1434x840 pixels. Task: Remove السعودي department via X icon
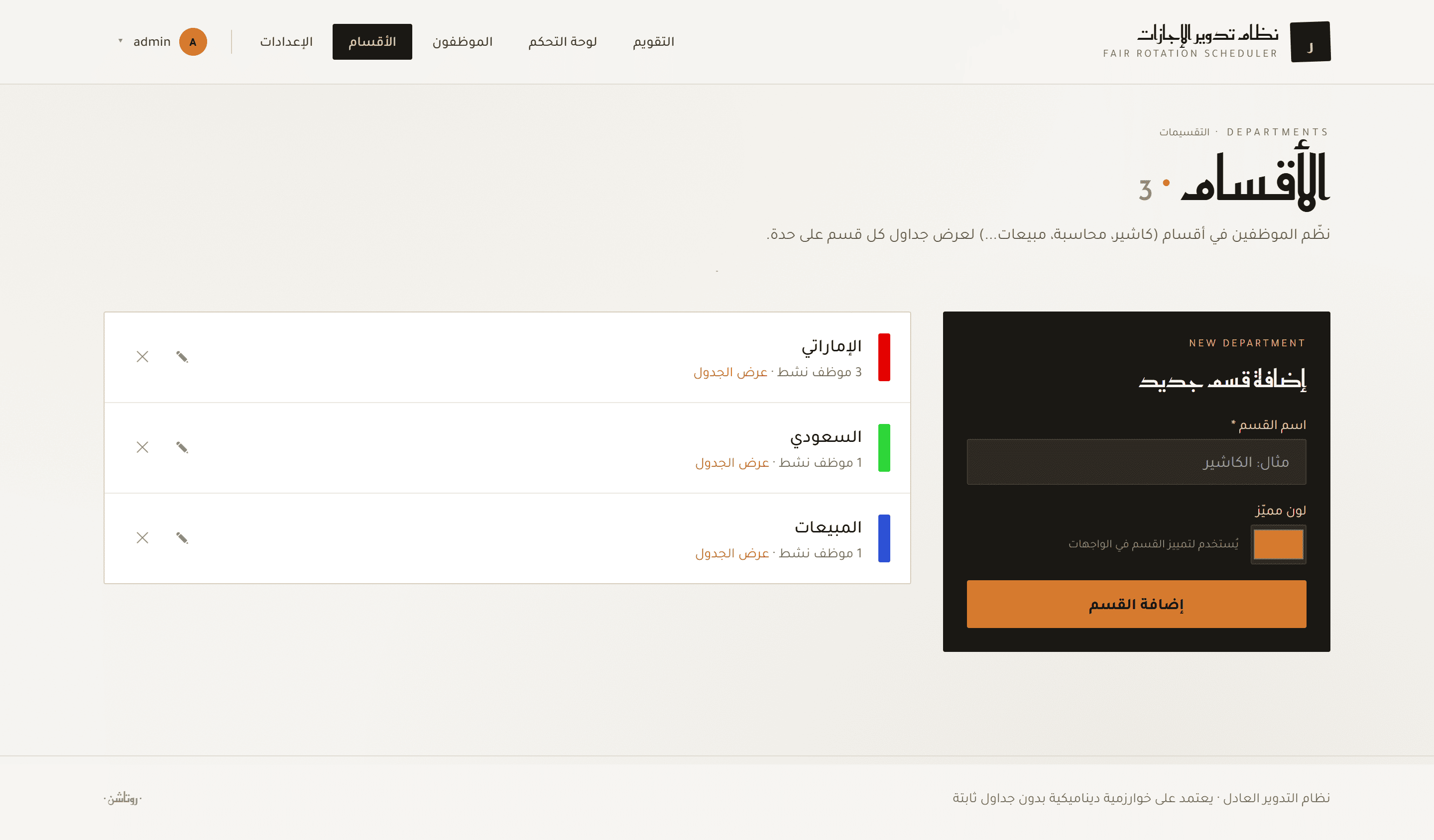pyautogui.click(x=142, y=447)
